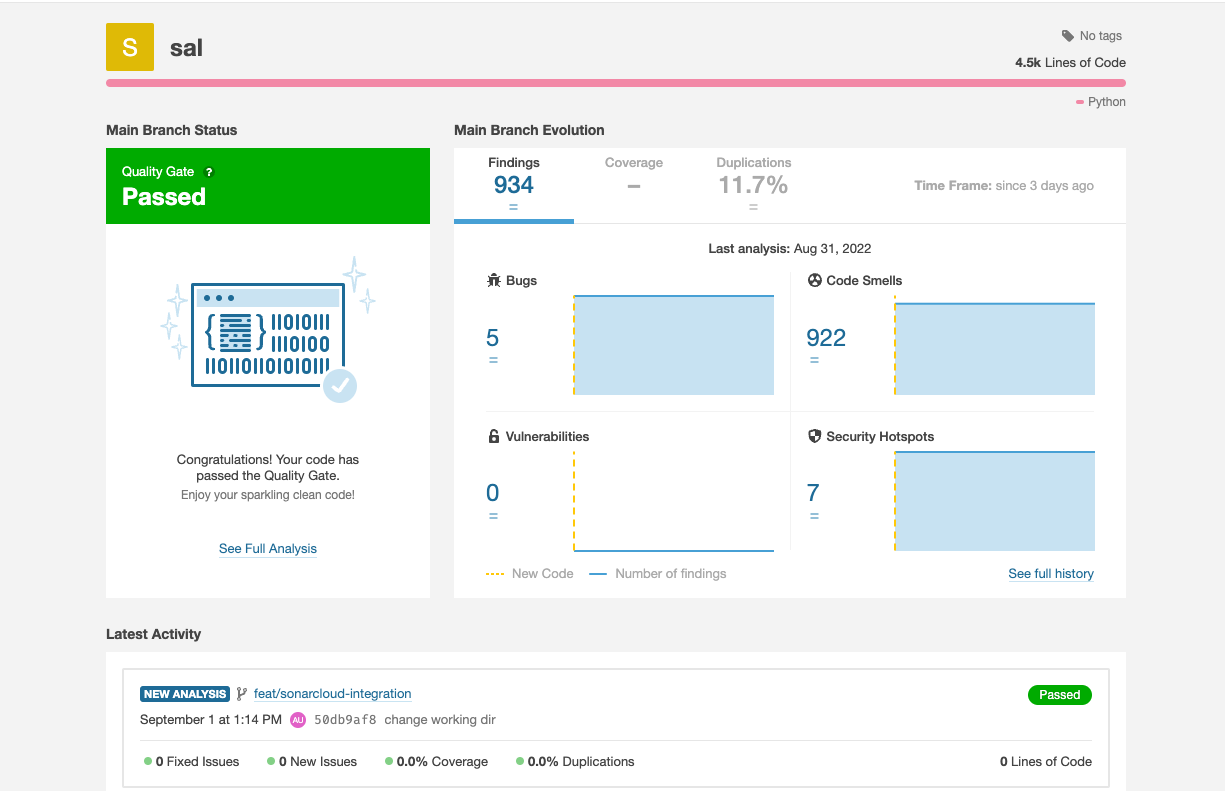
Task: Click the pink Python language bar
Action: click(616, 83)
